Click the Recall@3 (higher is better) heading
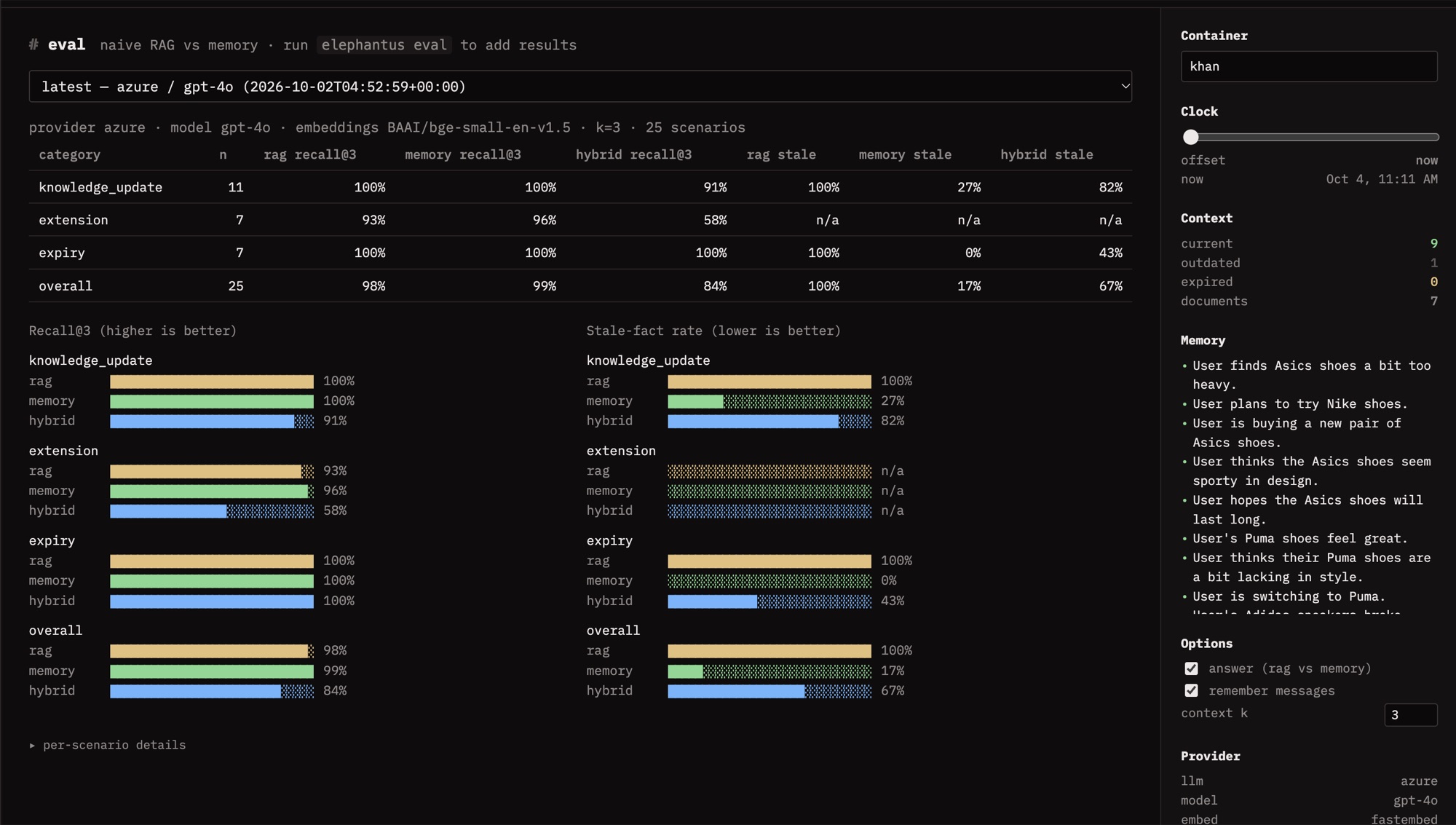 pyautogui.click(x=132, y=331)
